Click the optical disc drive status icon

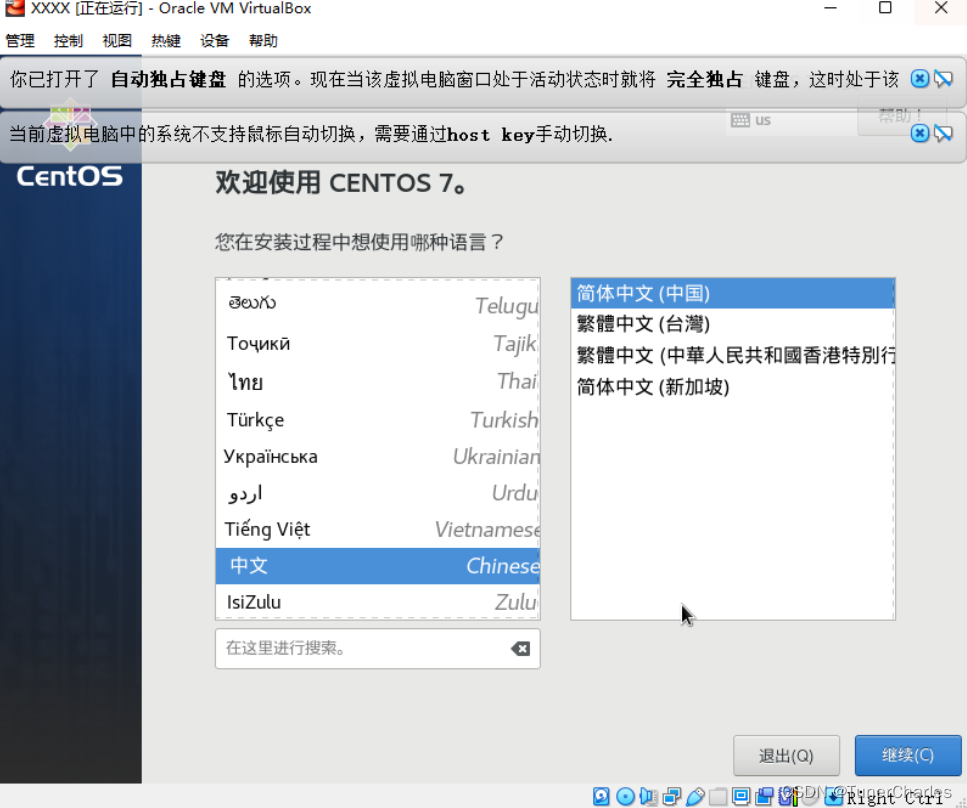[x=625, y=796]
